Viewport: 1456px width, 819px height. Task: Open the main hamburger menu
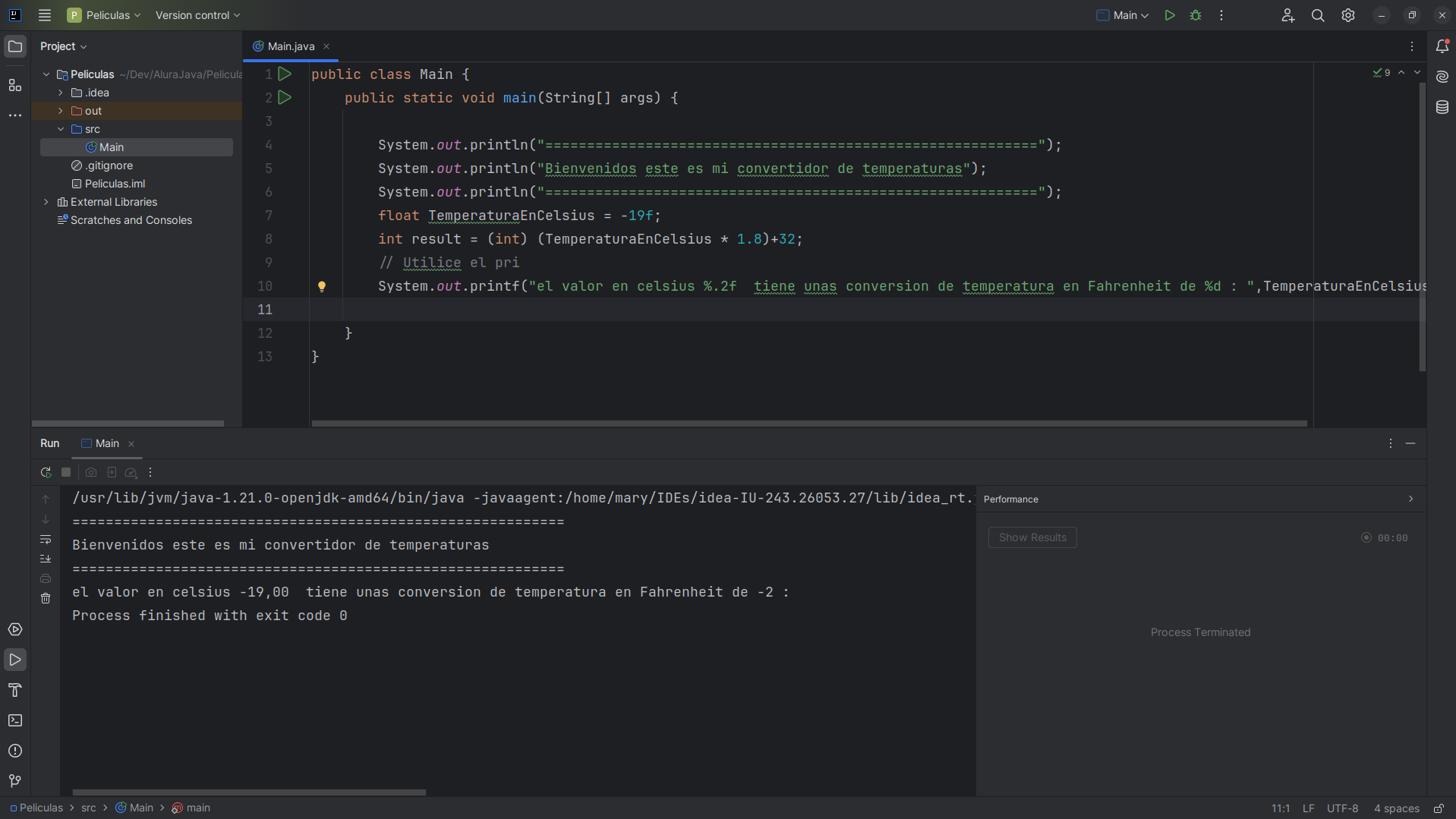click(x=45, y=15)
